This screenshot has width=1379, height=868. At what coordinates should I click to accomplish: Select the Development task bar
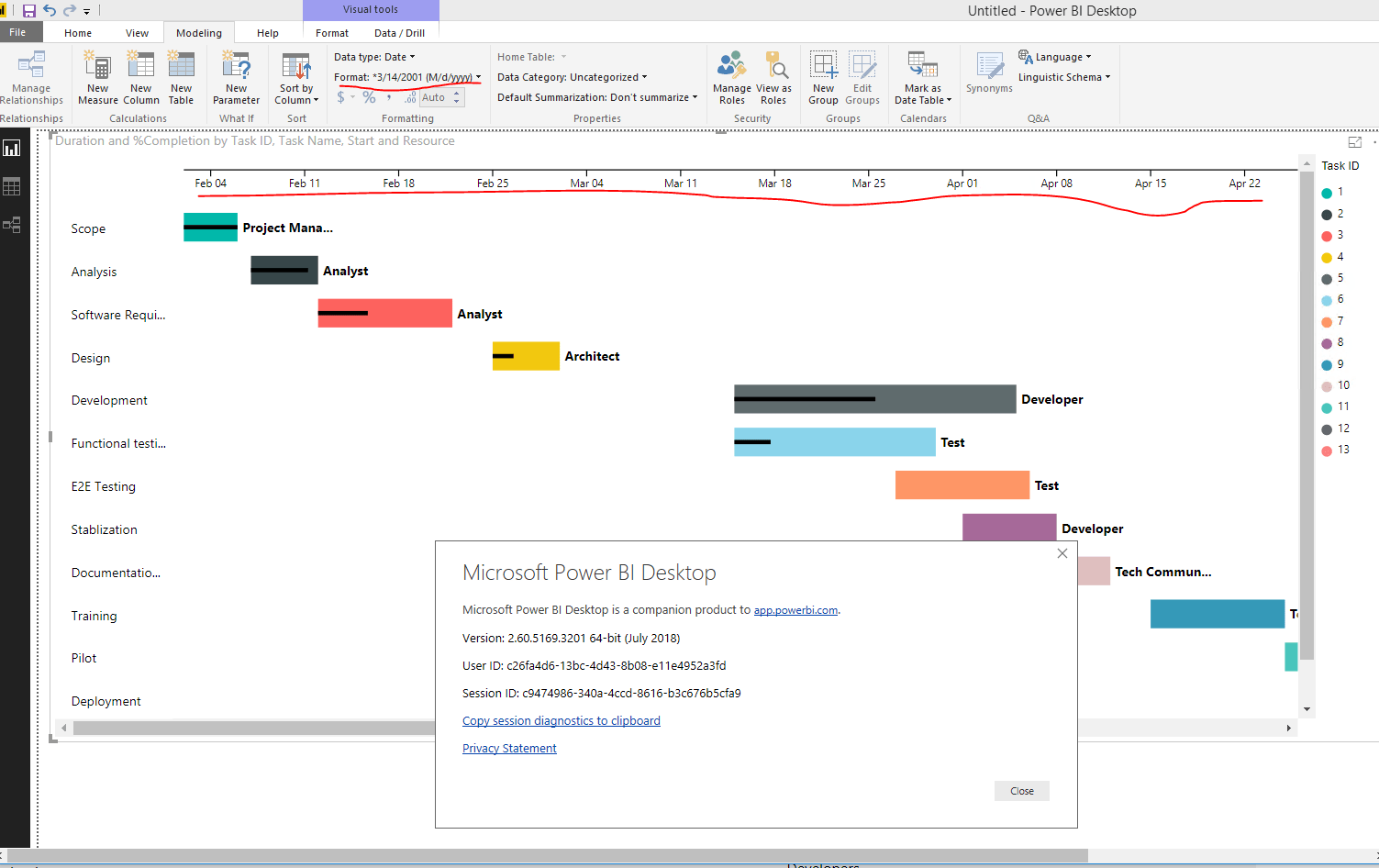coord(875,399)
